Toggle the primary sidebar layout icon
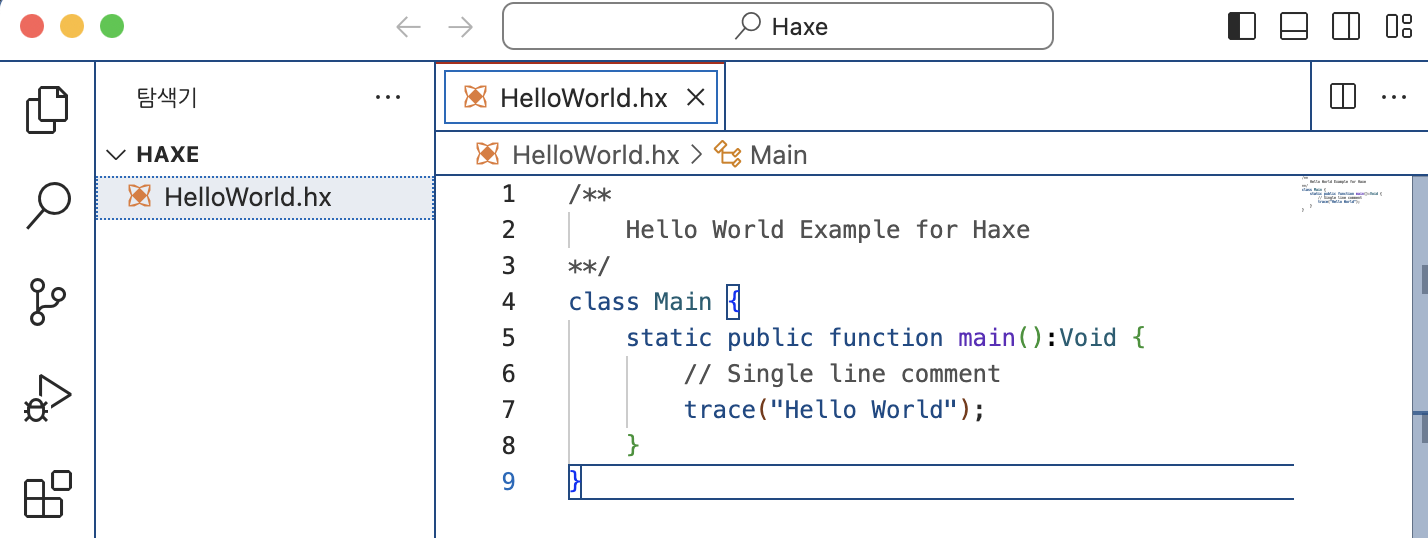 coord(1242,26)
